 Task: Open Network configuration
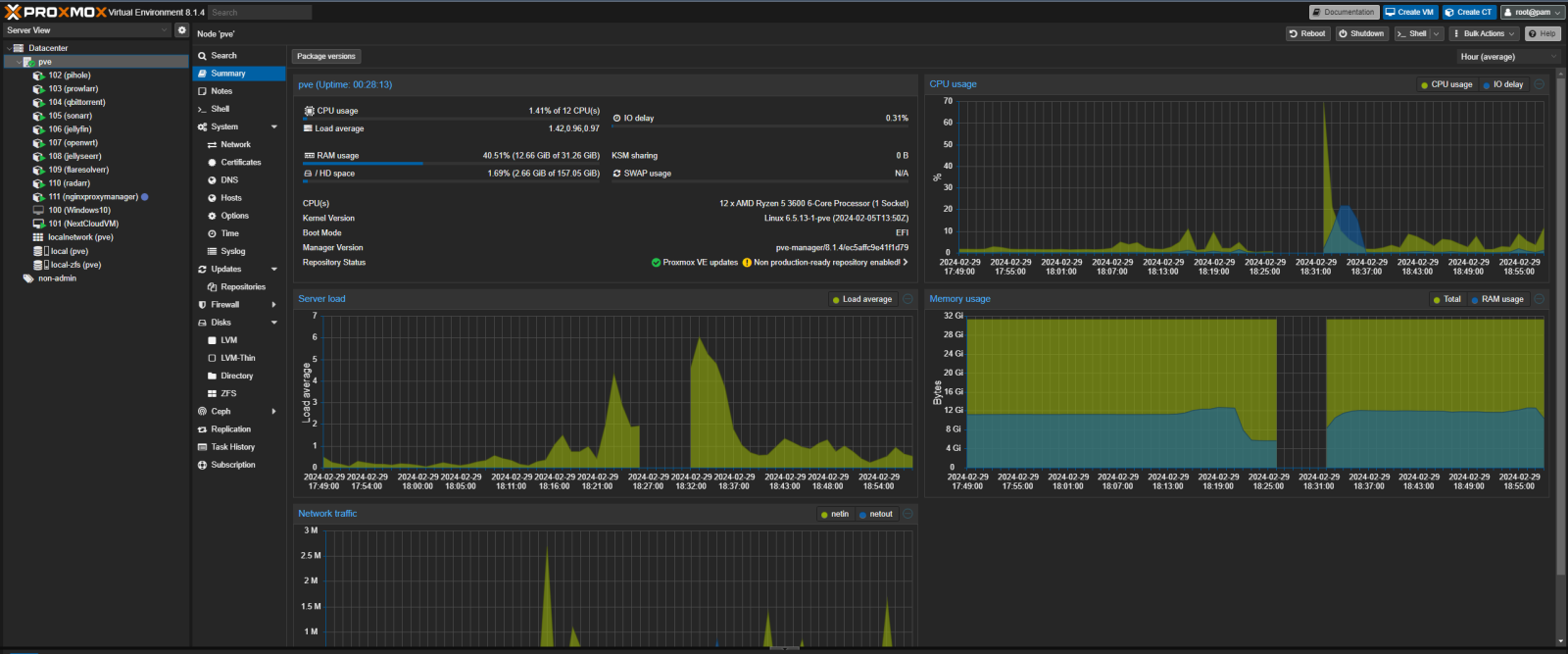(239, 144)
